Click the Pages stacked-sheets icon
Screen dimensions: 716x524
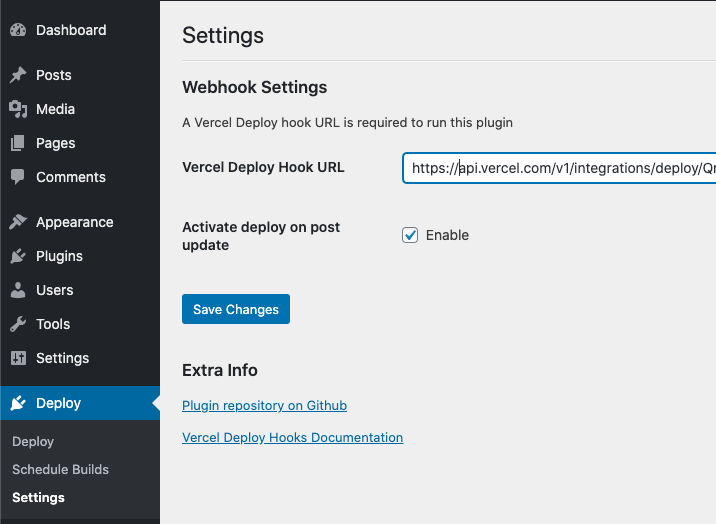(x=18, y=143)
